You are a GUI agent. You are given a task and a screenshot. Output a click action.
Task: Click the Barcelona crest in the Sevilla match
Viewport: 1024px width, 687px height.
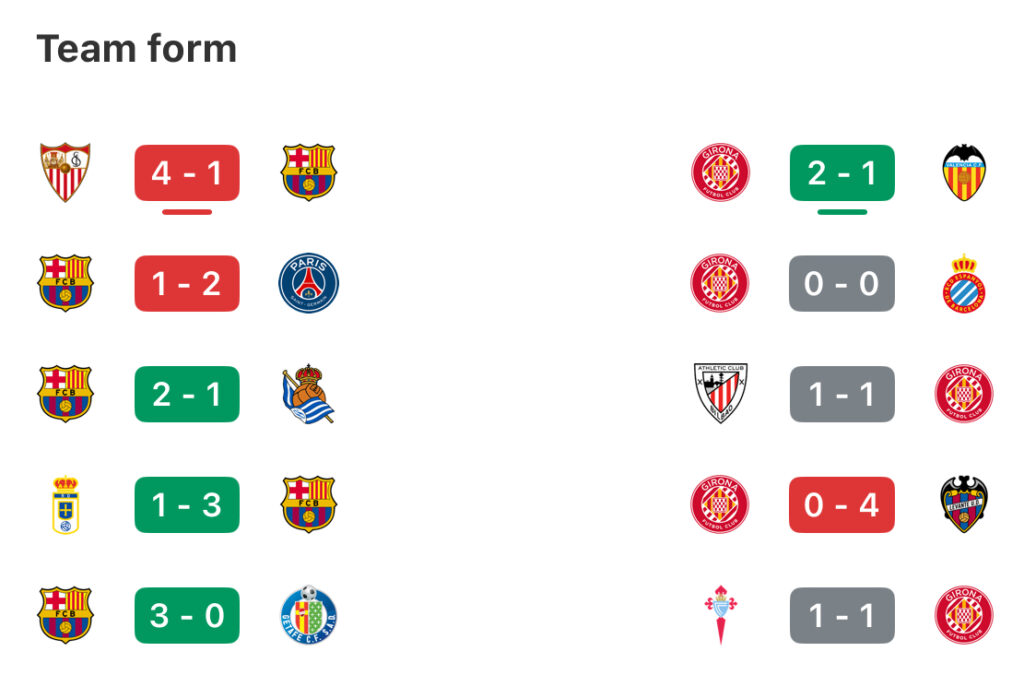click(x=309, y=172)
